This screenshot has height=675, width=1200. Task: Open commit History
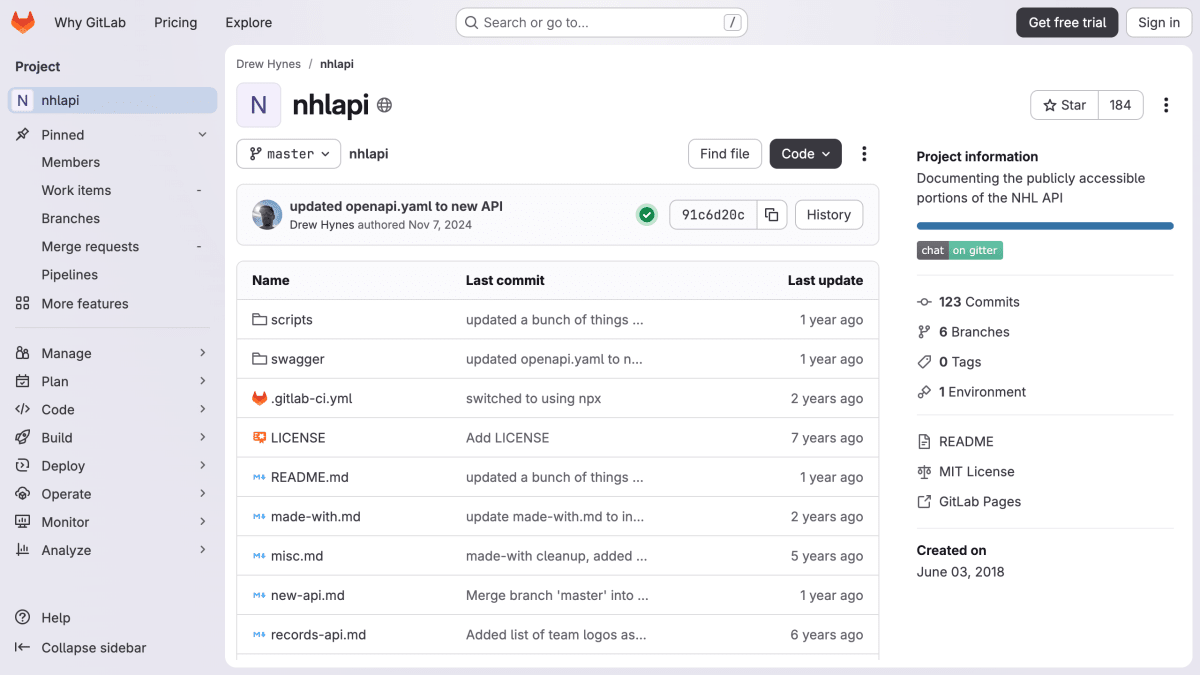tap(829, 215)
